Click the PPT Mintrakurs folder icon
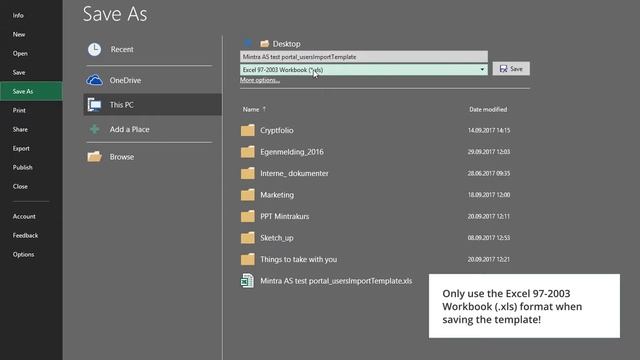Screen dimensions: 640x360 tap(247, 216)
